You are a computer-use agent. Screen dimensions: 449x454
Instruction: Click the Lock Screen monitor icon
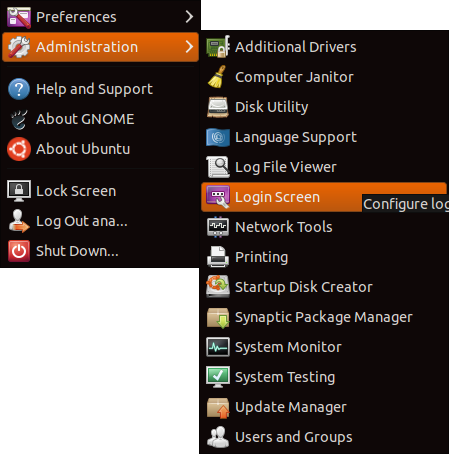(19, 191)
